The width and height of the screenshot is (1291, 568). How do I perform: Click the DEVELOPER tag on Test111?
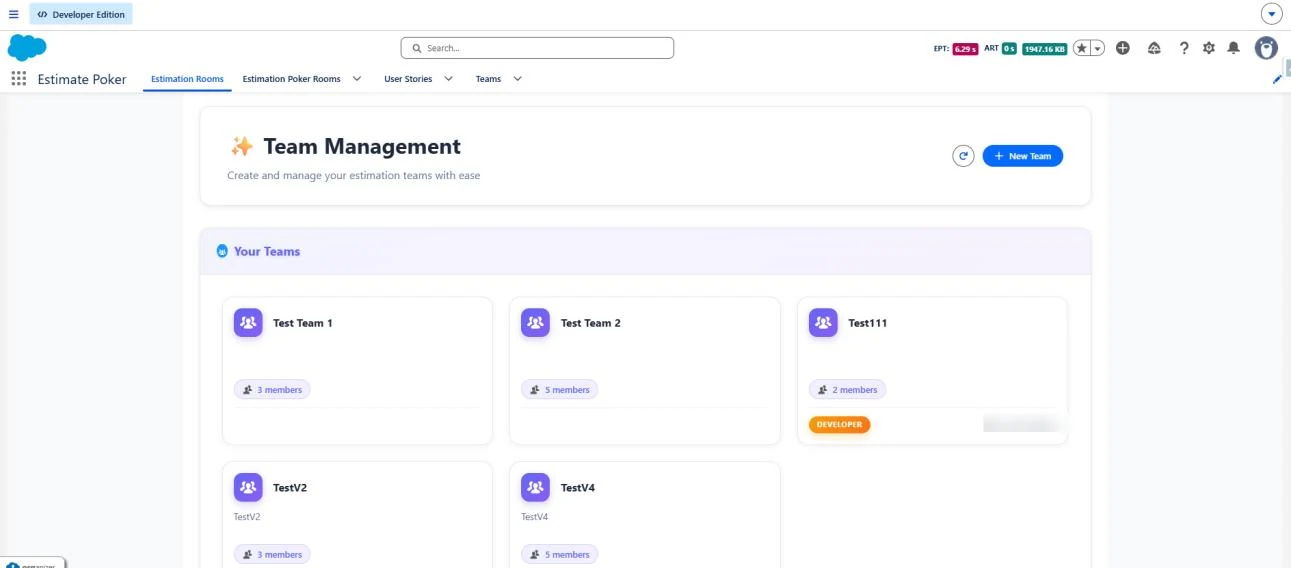[840, 424]
